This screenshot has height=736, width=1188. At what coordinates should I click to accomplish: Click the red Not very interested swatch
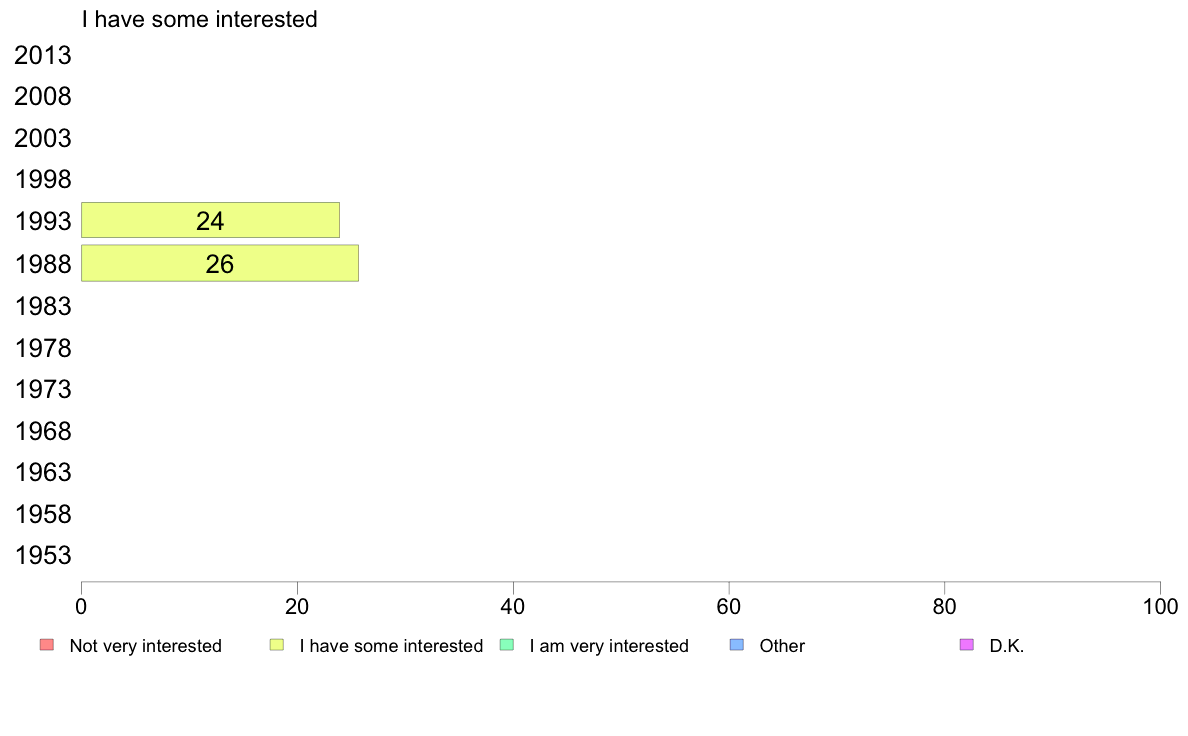pyautogui.click(x=47, y=645)
